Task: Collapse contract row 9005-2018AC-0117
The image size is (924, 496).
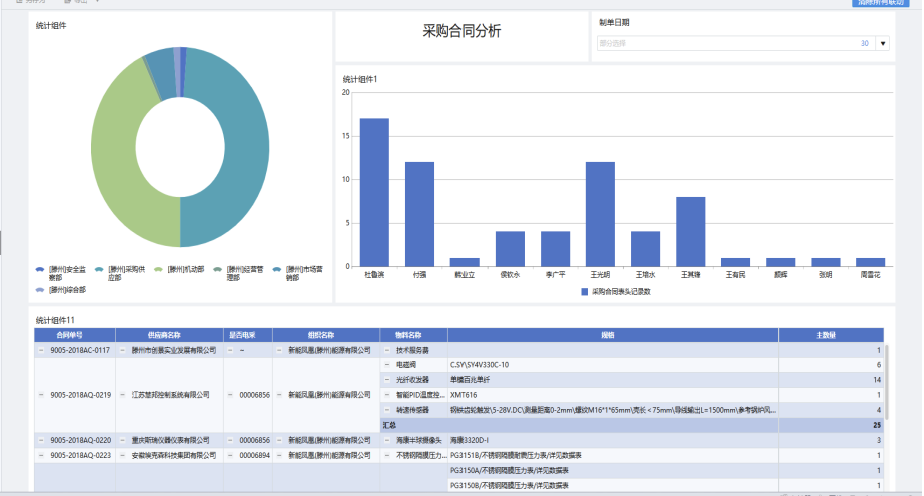Action: [x=41, y=350]
